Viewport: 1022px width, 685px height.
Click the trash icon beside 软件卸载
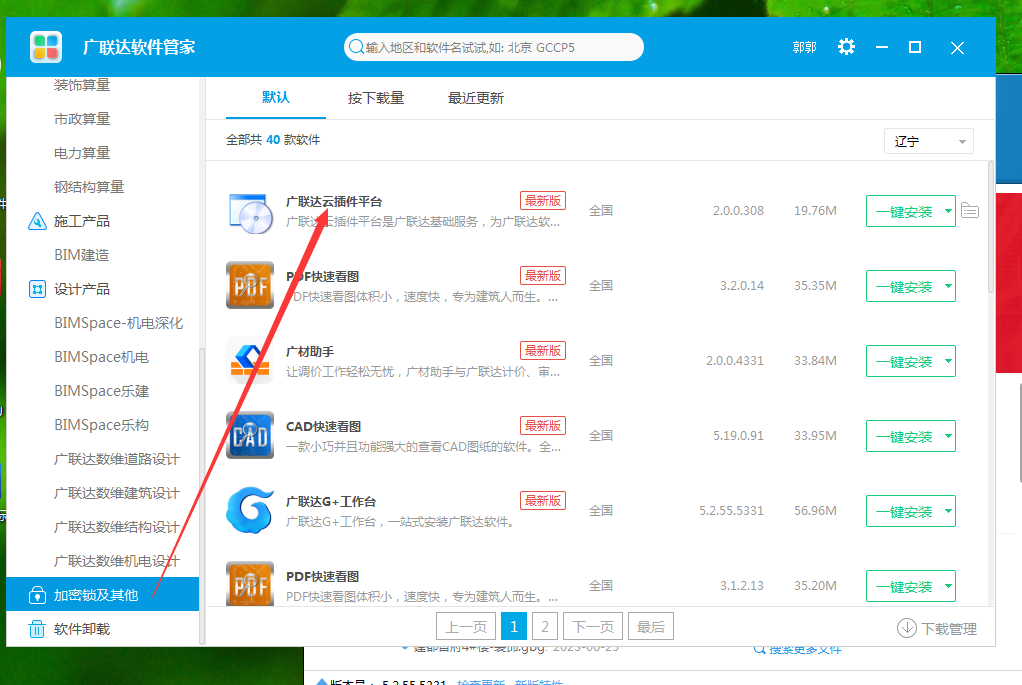point(37,629)
